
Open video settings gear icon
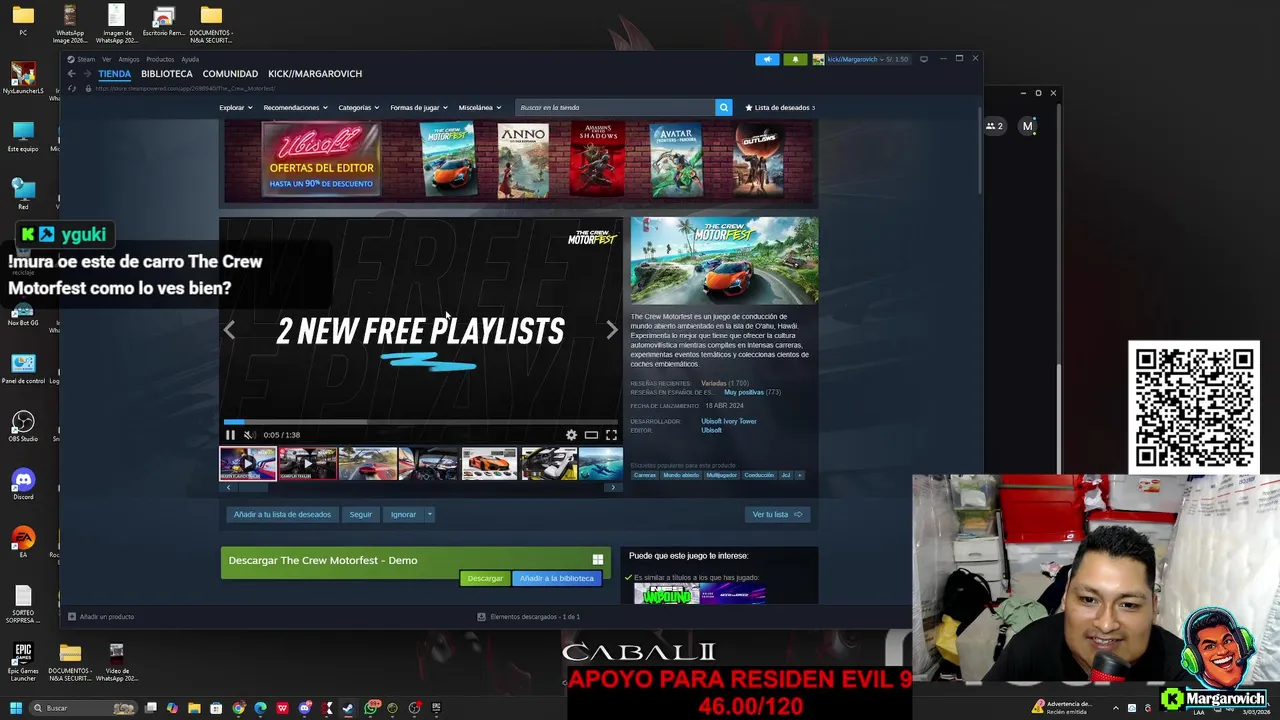(x=571, y=435)
